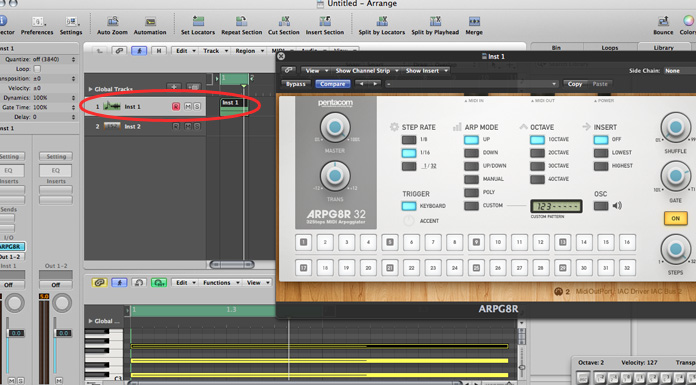Expand the Global Tracks disclosure triangle
696x385 pixels.
pos(91,89)
